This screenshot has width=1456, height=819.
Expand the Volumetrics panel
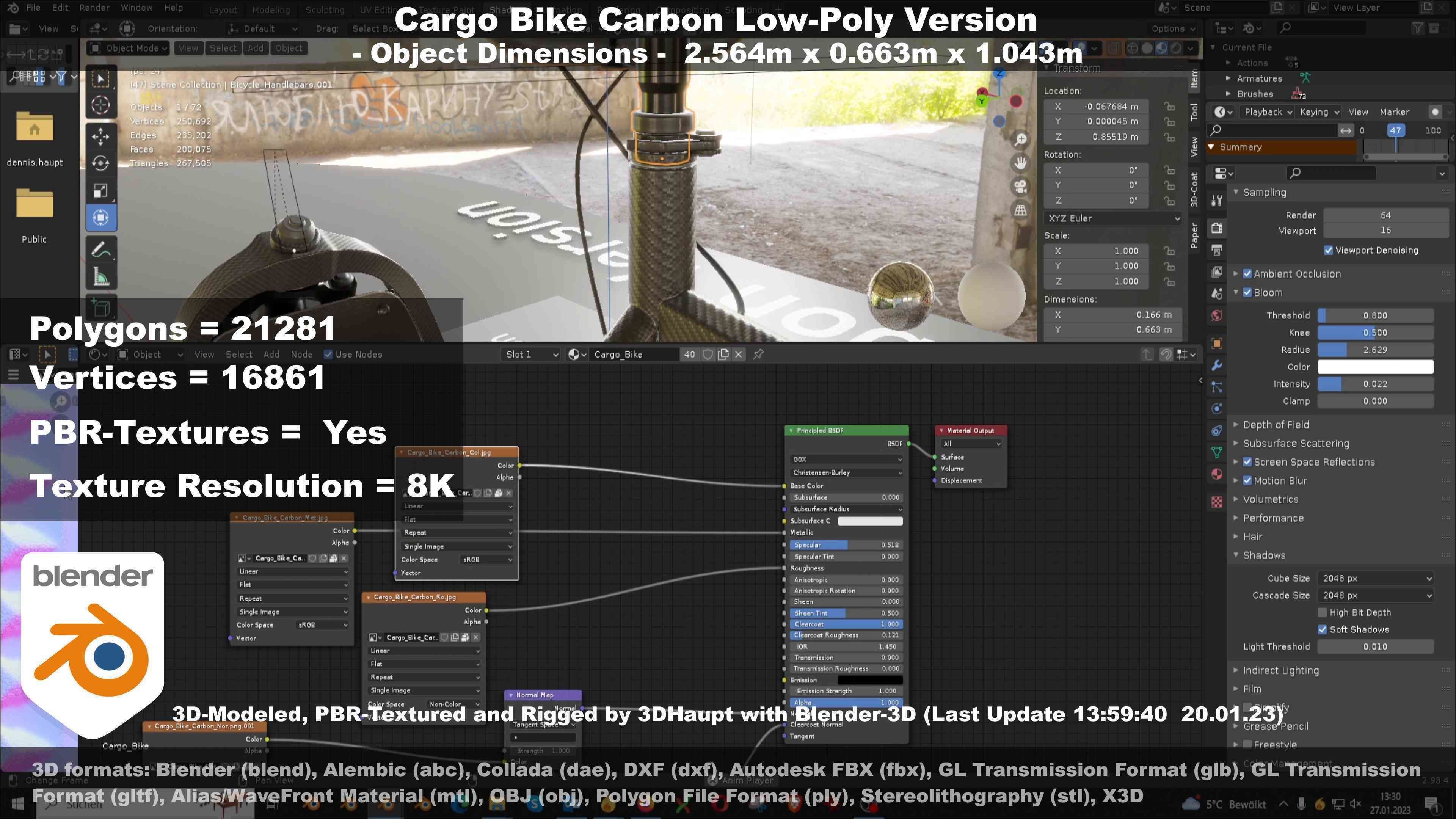click(1271, 499)
